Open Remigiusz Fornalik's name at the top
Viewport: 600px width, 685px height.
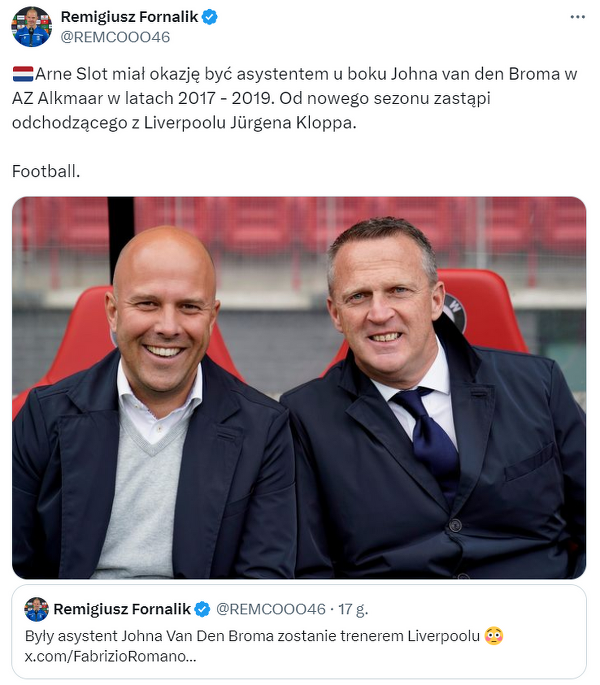130,17
